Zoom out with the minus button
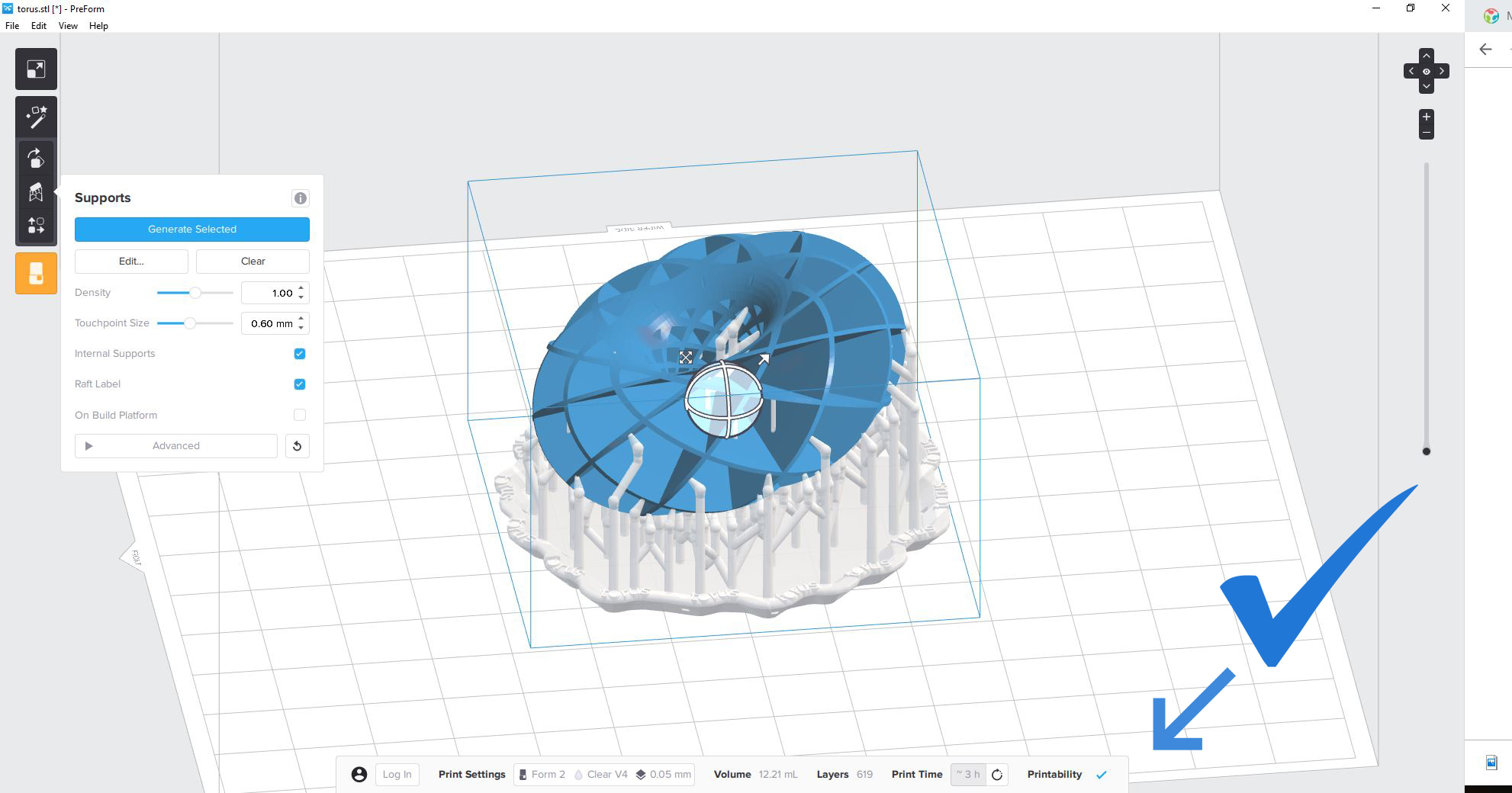The width and height of the screenshot is (1512, 793). click(x=1427, y=132)
